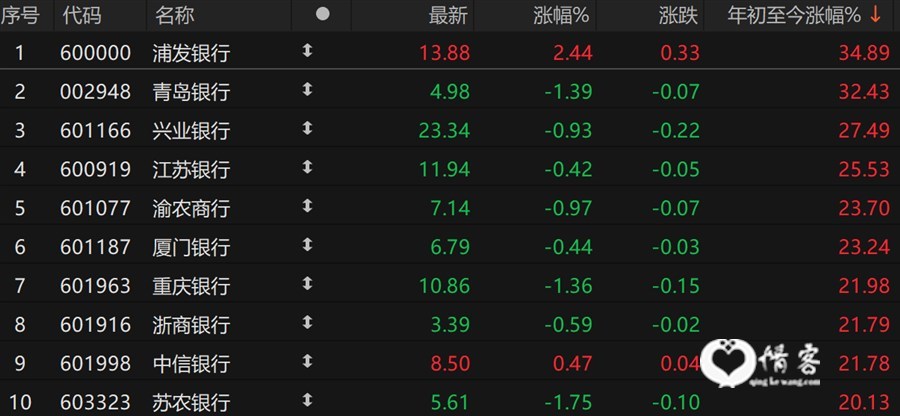Select stock code 603323
900x416 pixels.
click(x=95, y=402)
